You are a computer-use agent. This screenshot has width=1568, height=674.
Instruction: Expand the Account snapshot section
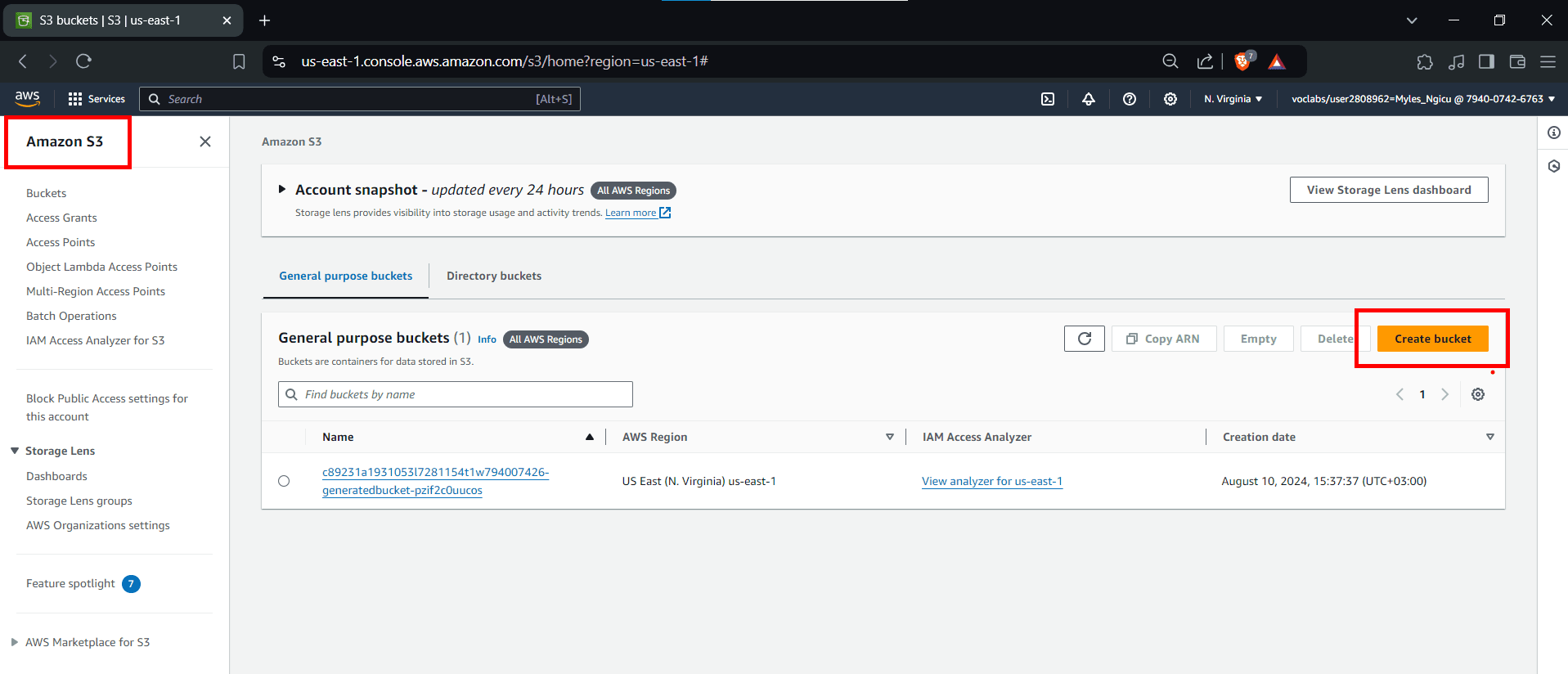282,189
